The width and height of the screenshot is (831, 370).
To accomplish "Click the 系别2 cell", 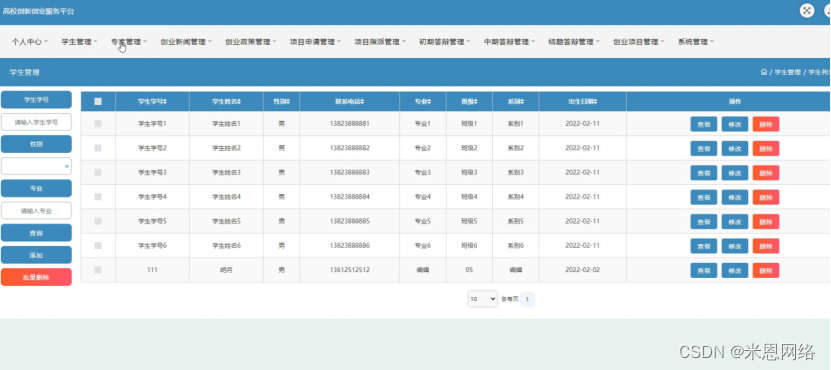I will [x=516, y=148].
